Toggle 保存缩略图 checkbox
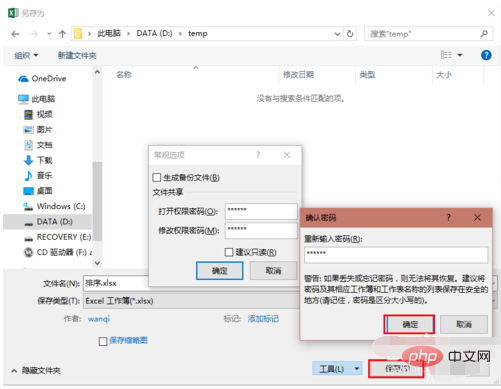 coord(103,341)
